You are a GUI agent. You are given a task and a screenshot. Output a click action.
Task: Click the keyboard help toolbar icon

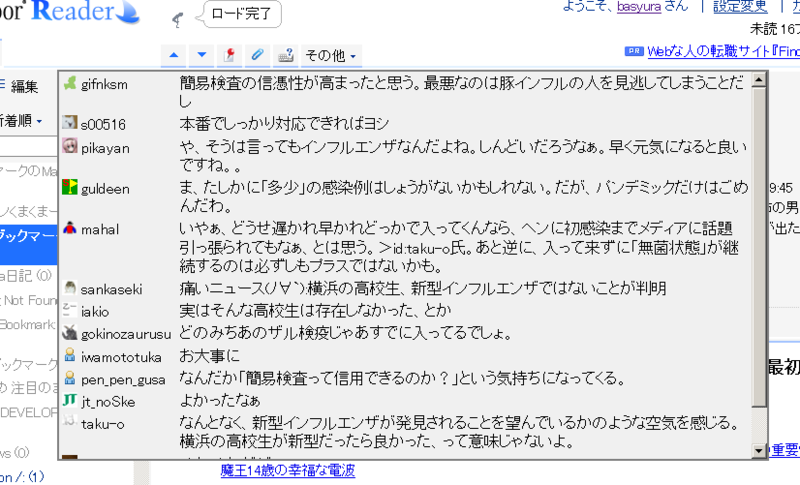[x=286, y=55]
